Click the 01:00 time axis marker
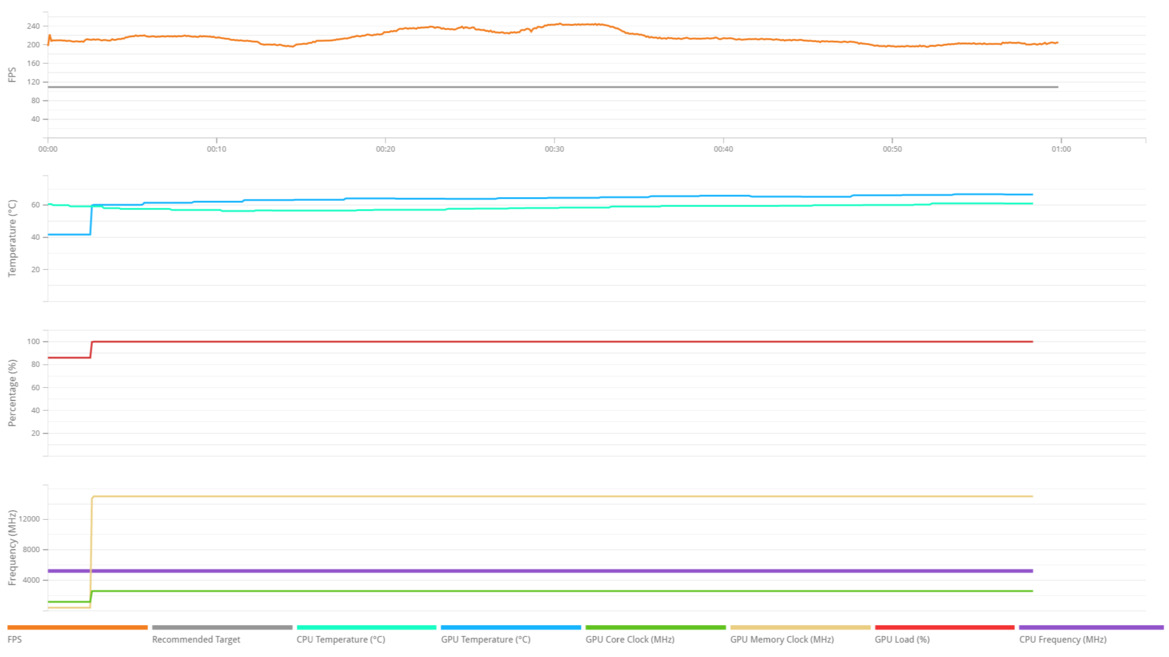 [x=1061, y=149]
